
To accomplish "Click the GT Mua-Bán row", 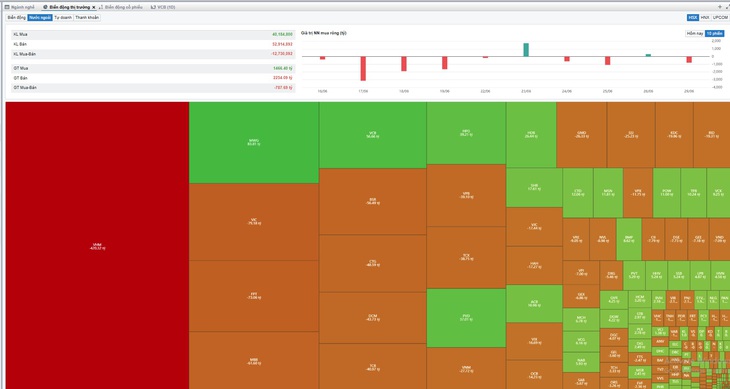I will click(x=153, y=87).
